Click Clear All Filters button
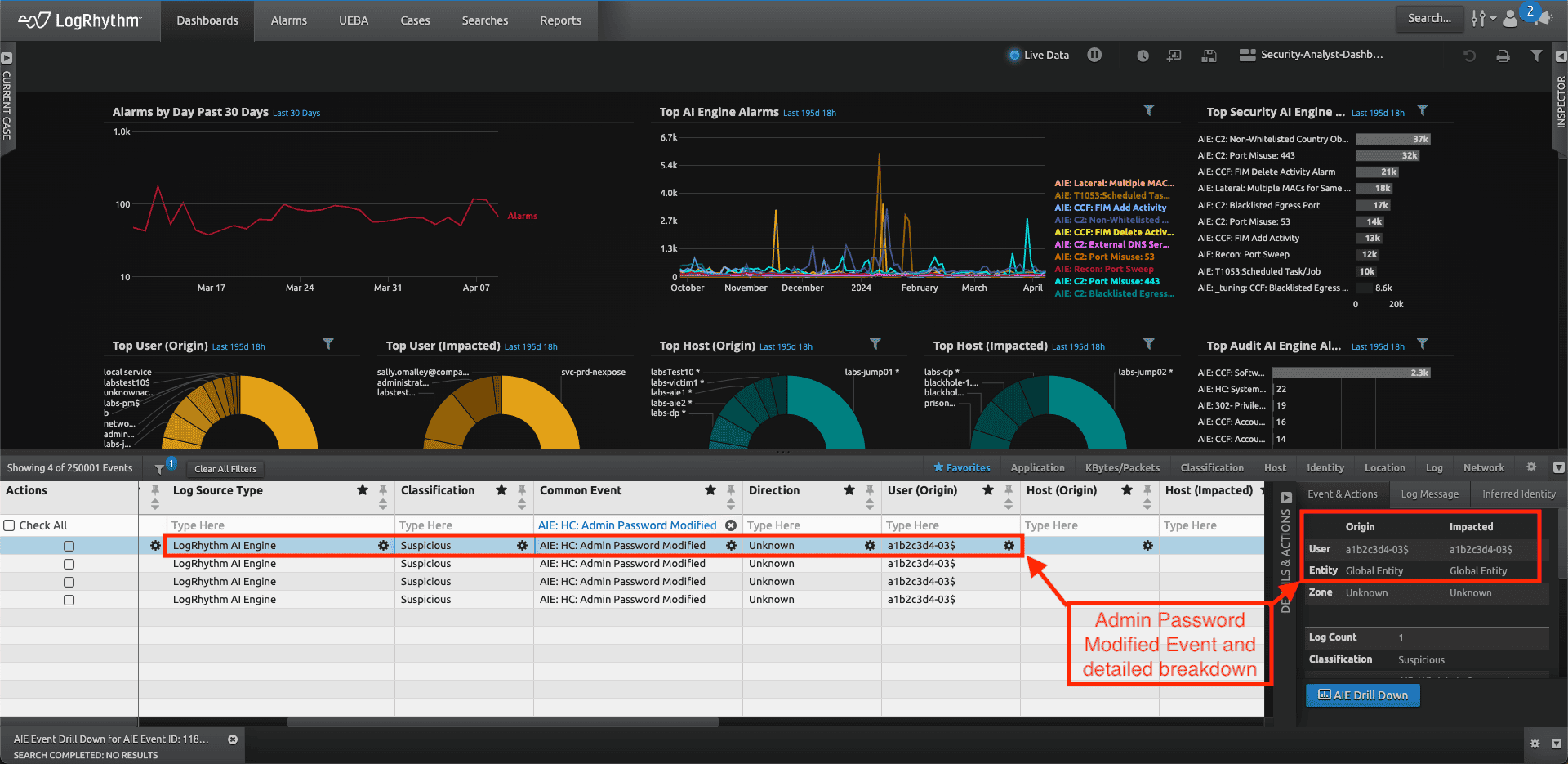Screen dimensions: 1568x764 [x=225, y=469]
